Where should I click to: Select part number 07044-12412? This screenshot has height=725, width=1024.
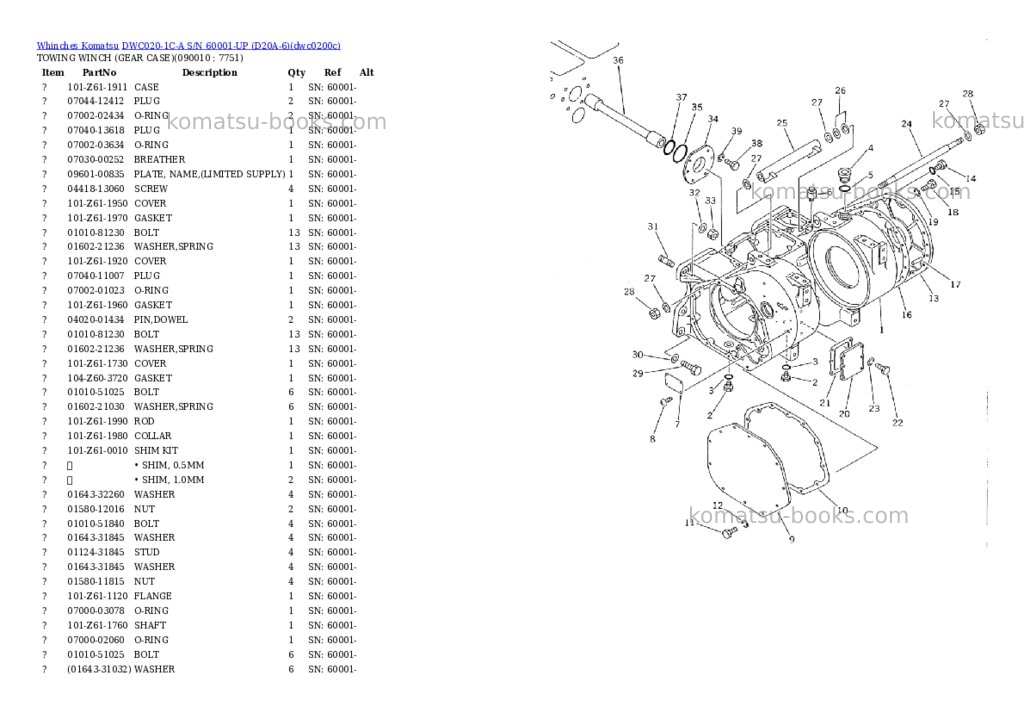coord(95,101)
